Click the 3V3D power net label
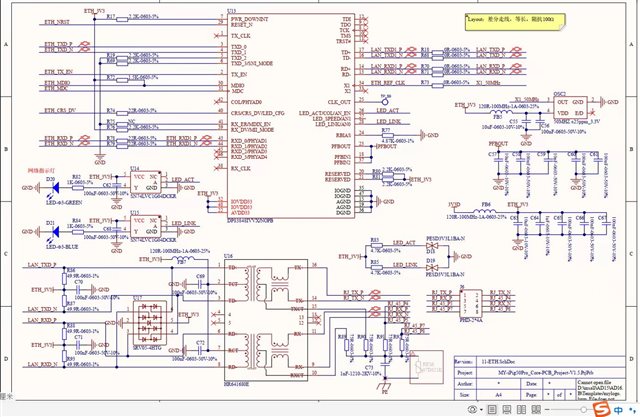640x417 pixels. click(x=454, y=204)
